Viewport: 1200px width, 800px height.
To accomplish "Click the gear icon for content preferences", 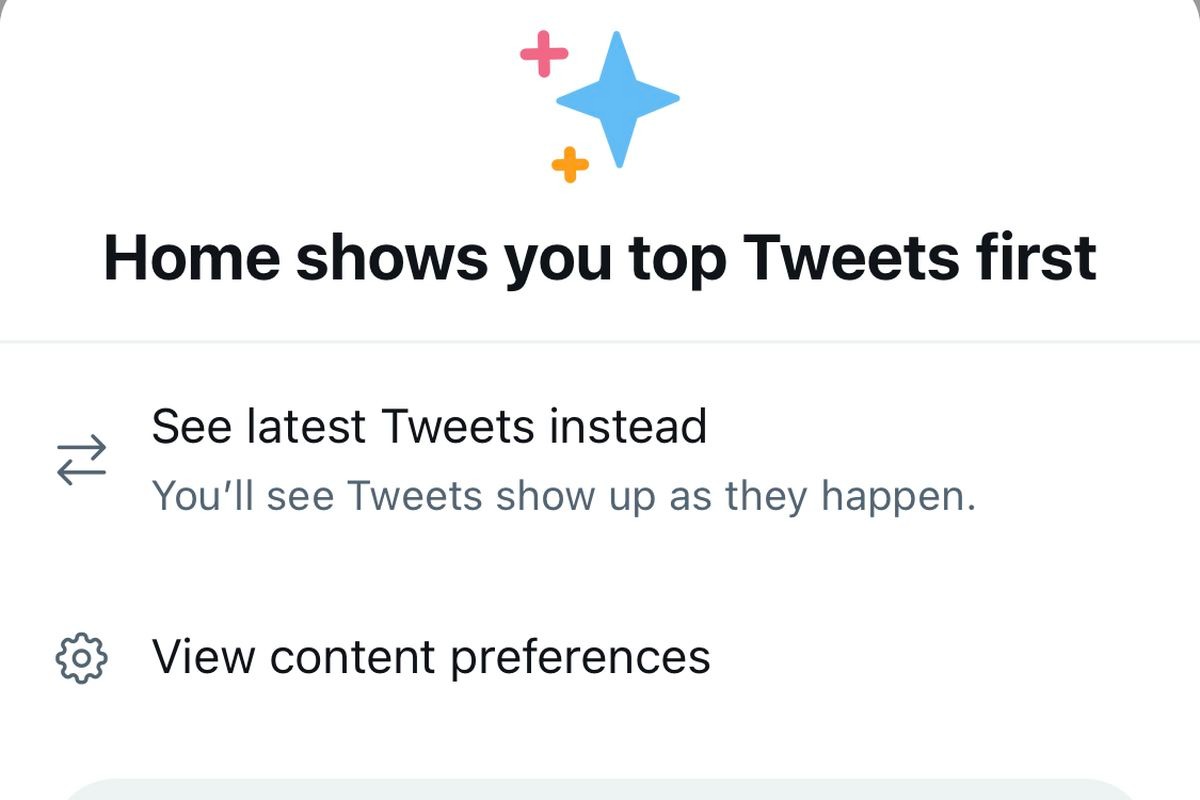I will (x=81, y=658).
